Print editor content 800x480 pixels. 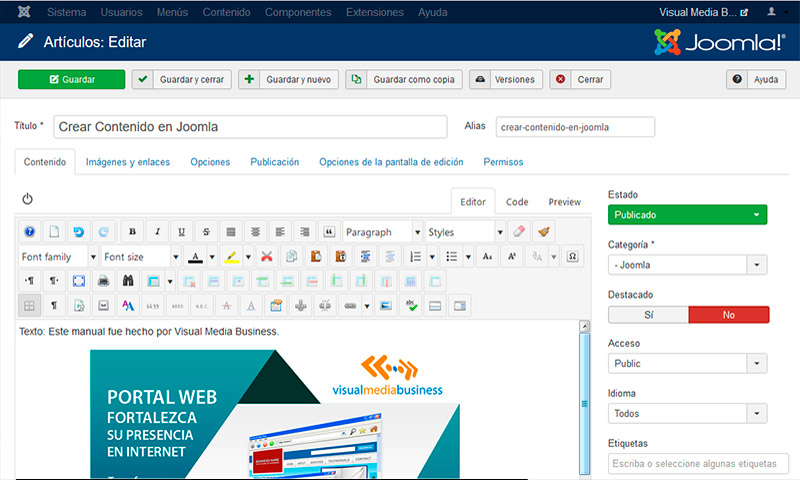tap(103, 281)
